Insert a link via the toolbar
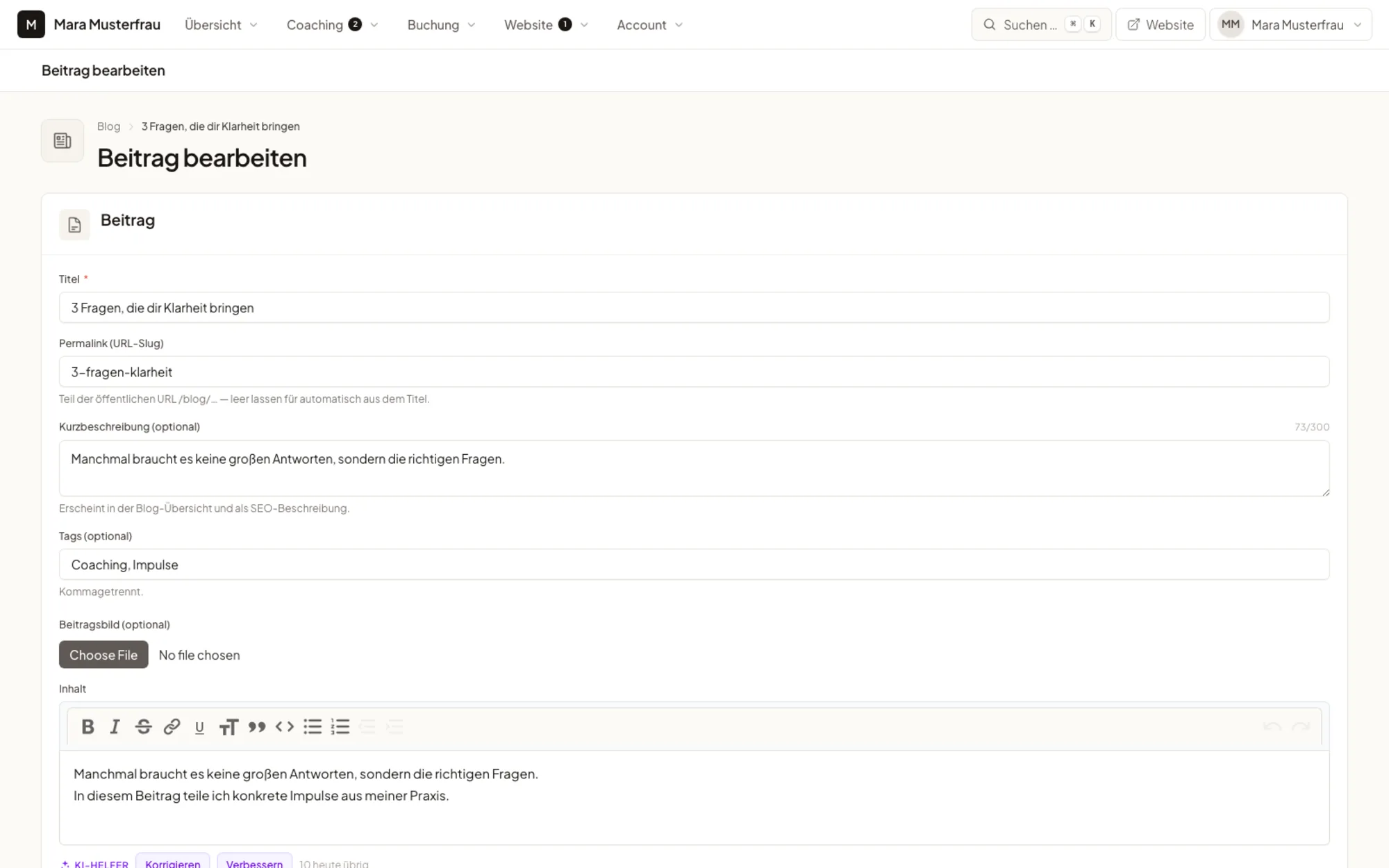This screenshot has height=868, width=1389. (172, 726)
